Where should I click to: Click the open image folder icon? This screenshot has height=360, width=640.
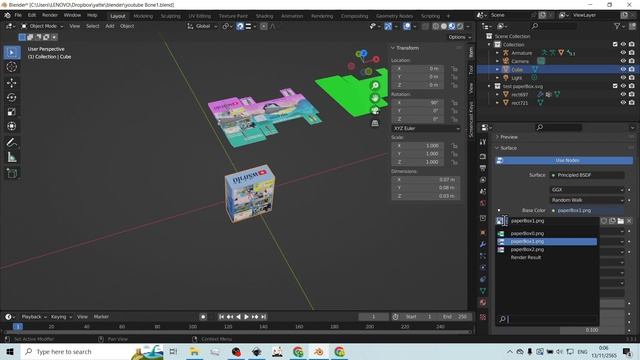click(620, 221)
